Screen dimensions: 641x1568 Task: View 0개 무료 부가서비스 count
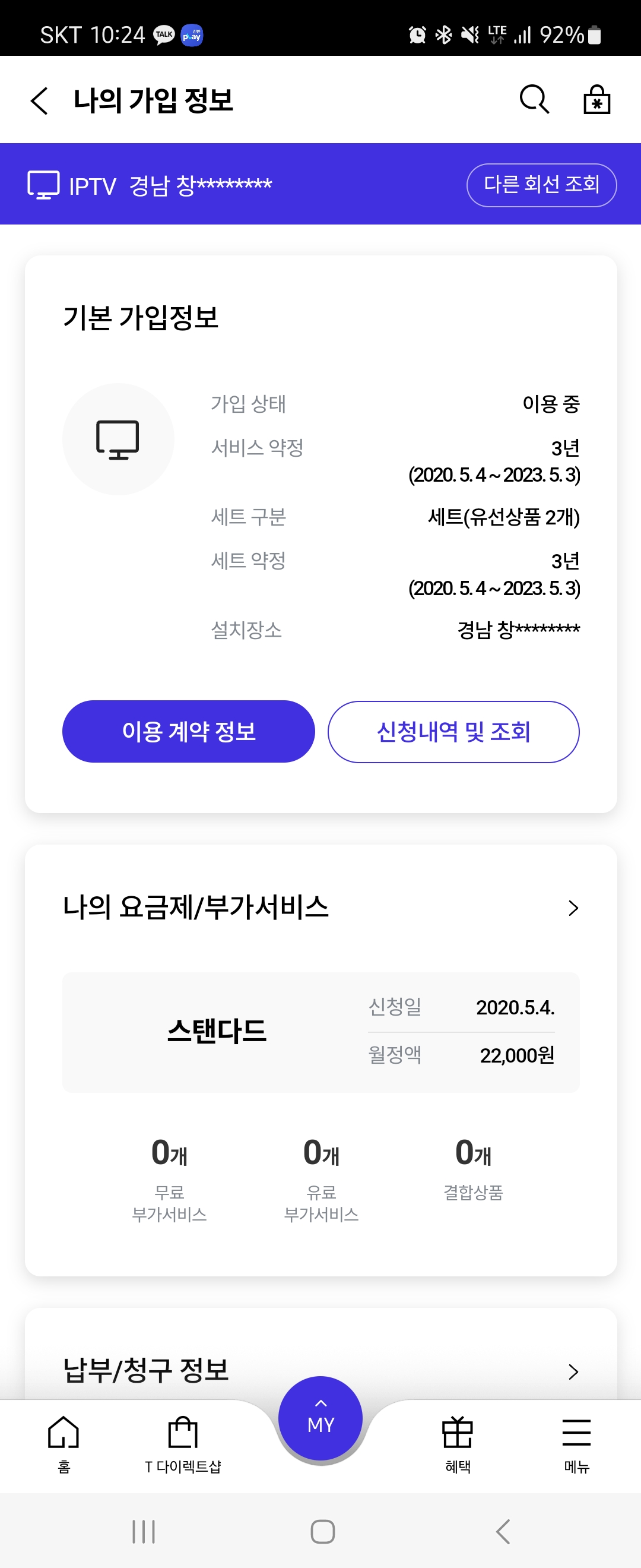pyautogui.click(x=169, y=1180)
